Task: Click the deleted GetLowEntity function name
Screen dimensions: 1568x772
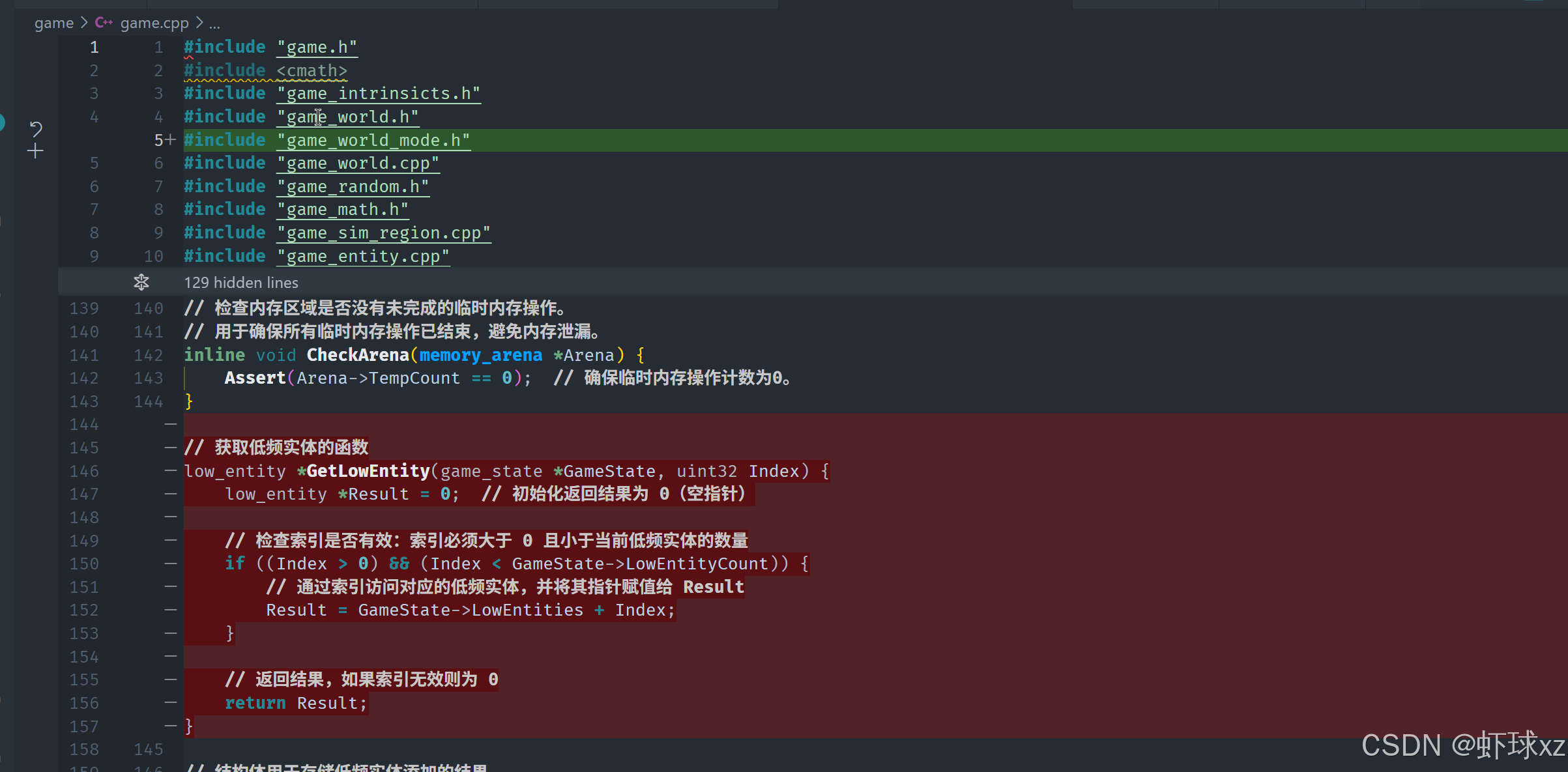Action: [368, 471]
